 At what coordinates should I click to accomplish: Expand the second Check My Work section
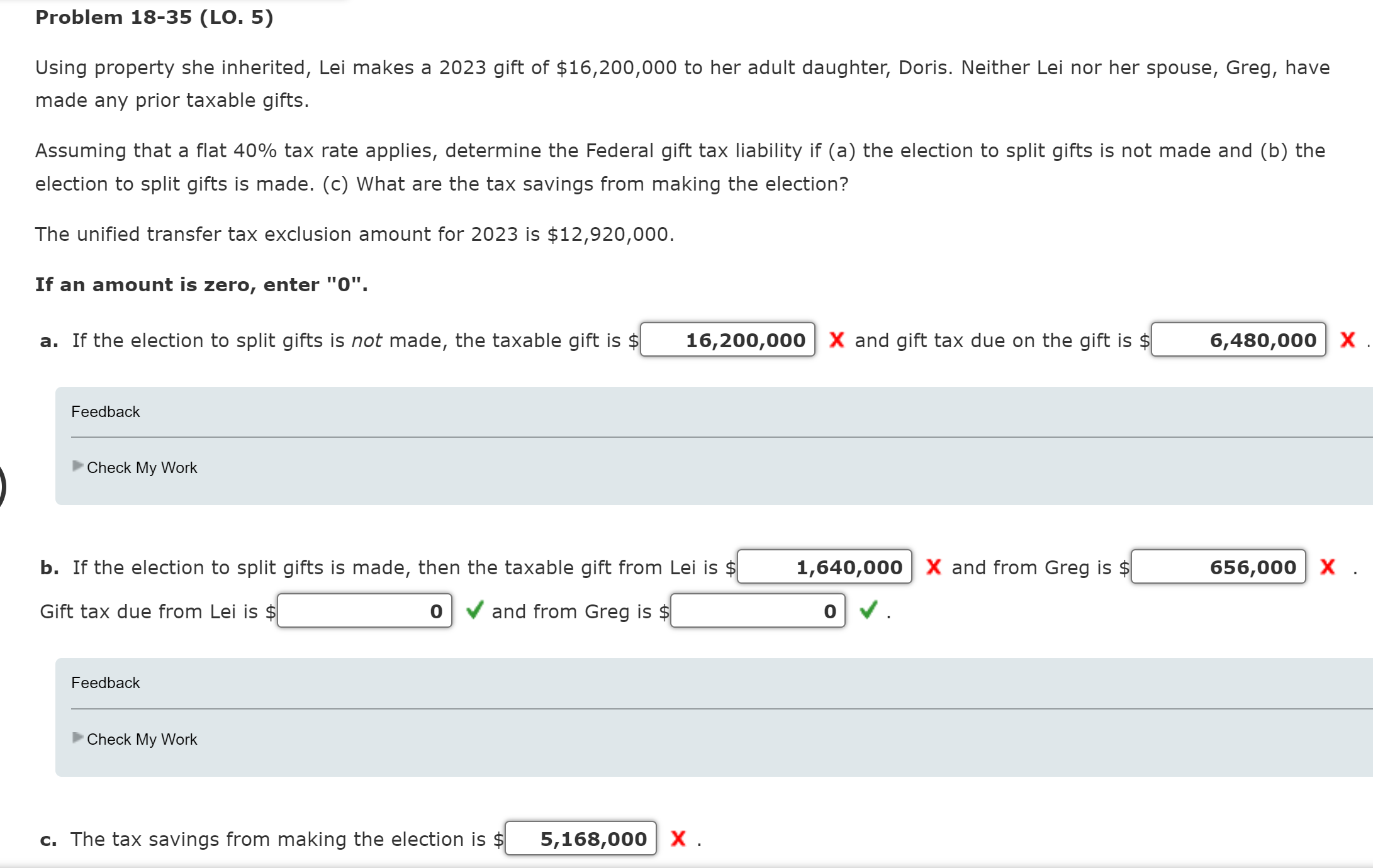[x=142, y=738]
